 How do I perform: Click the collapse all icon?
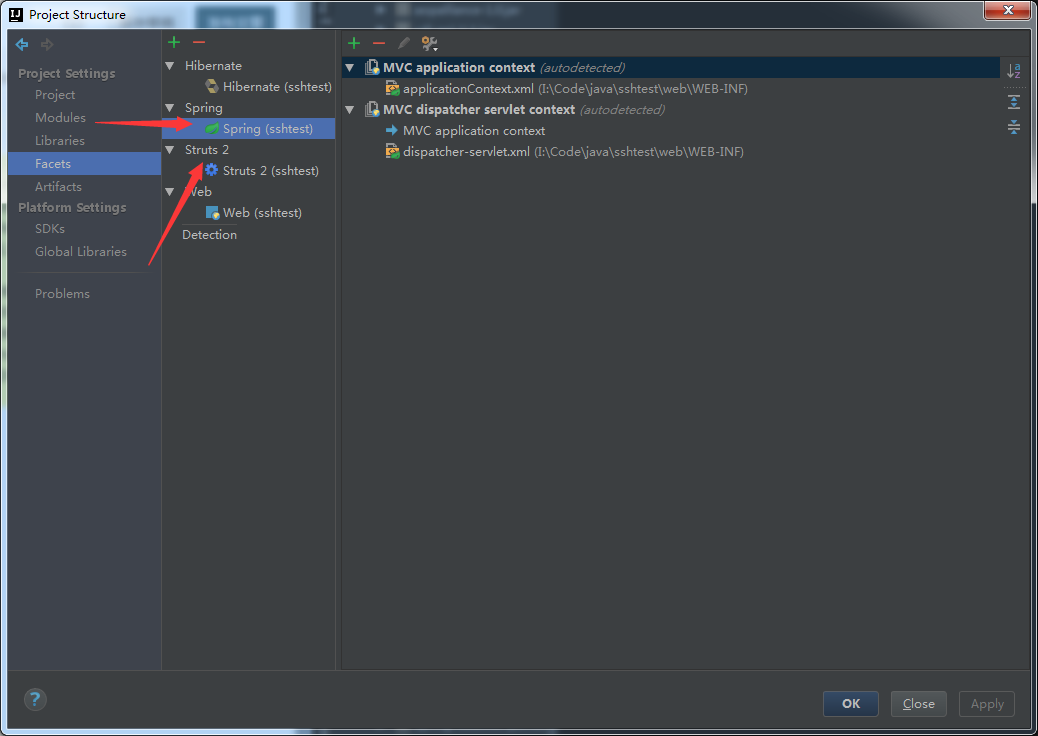[1014, 127]
